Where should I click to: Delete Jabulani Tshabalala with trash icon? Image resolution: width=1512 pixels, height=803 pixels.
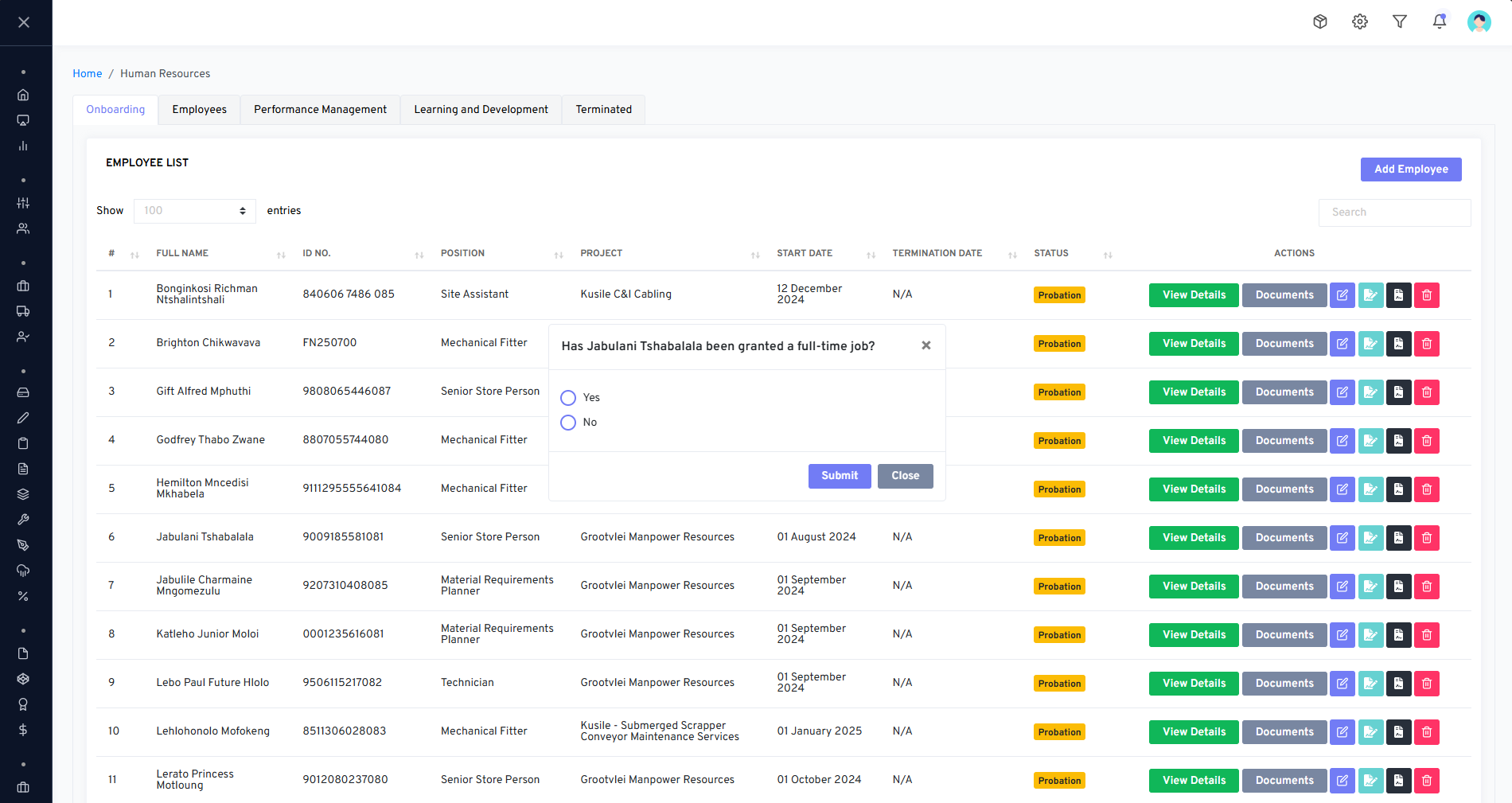click(x=1427, y=538)
